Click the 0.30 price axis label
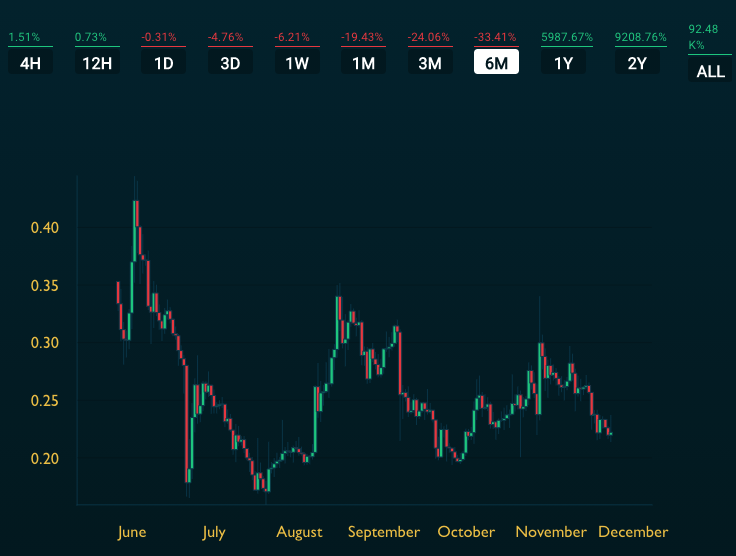The width and height of the screenshot is (736, 556). tap(45, 343)
